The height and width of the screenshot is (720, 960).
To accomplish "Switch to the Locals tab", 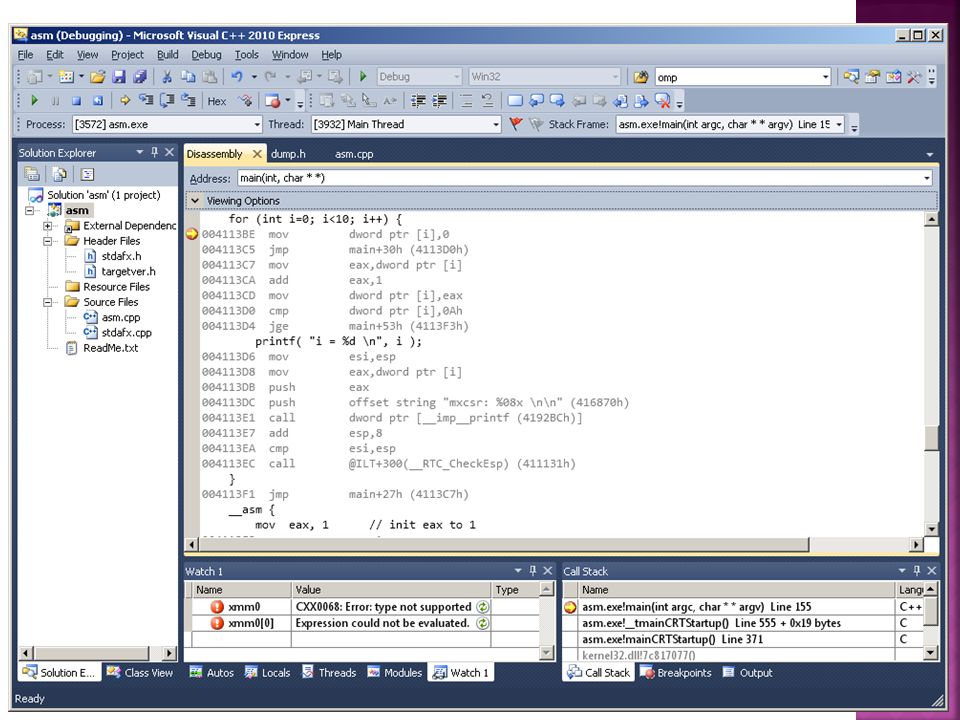I will pyautogui.click(x=268, y=672).
